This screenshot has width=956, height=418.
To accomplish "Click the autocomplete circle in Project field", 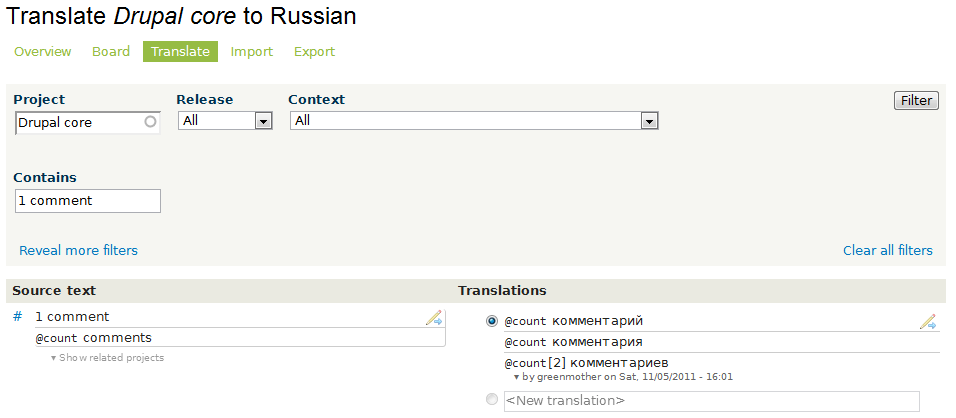I will (x=150, y=122).
